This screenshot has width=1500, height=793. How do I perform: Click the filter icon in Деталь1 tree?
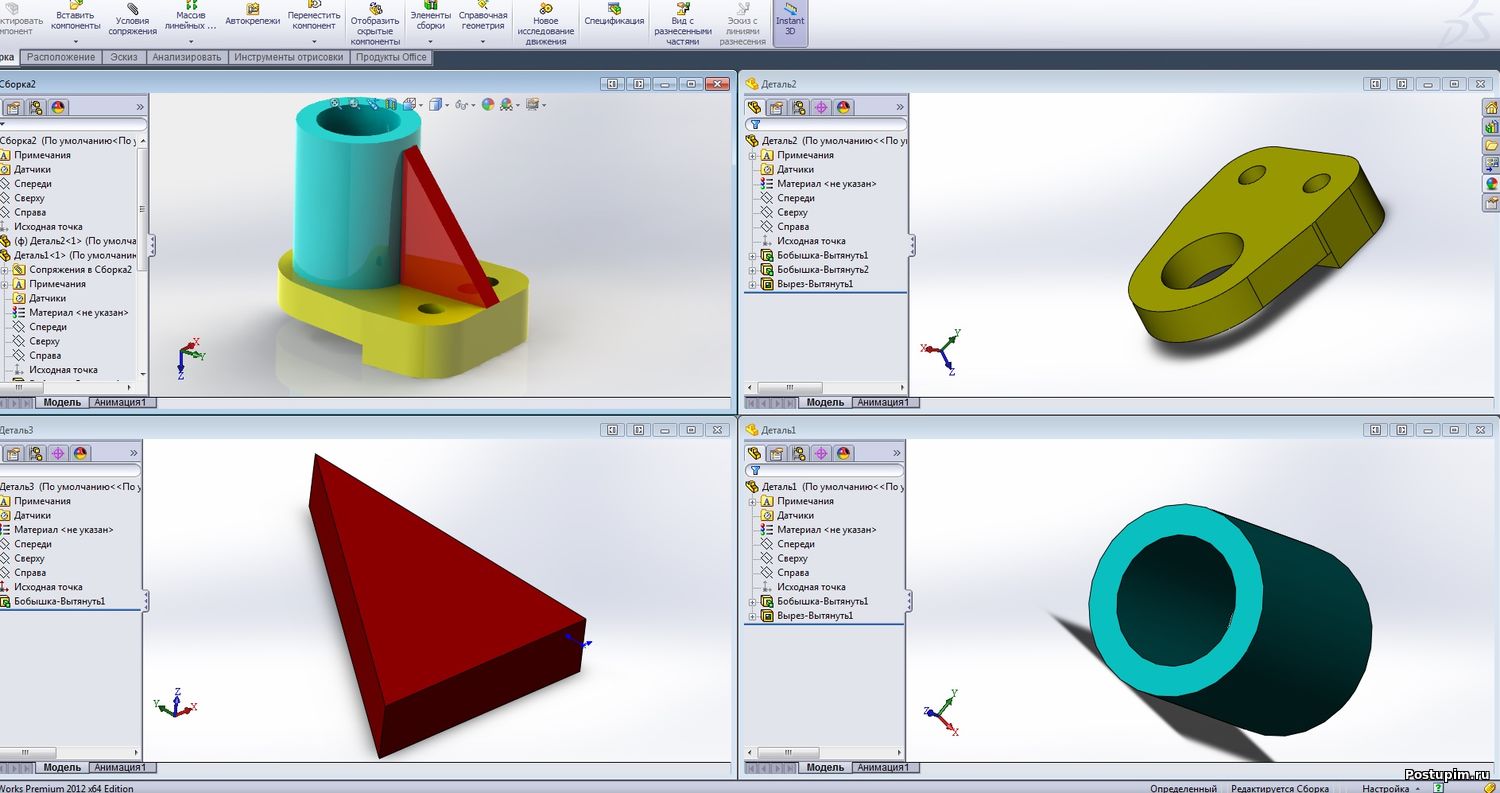[x=755, y=470]
